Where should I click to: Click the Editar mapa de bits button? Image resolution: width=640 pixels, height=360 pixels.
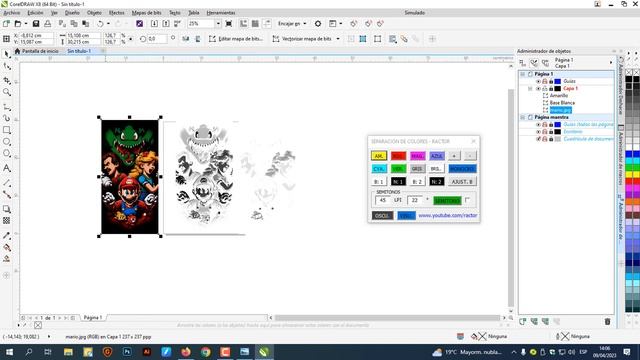(x=236, y=39)
